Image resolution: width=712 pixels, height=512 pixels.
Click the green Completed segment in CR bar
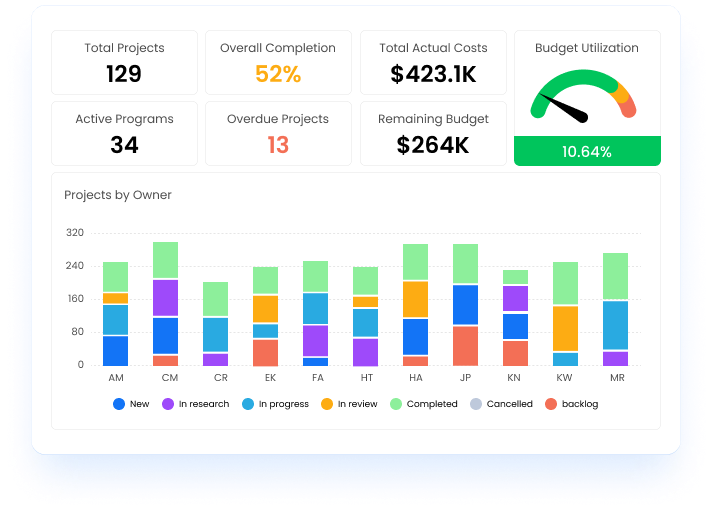point(215,299)
